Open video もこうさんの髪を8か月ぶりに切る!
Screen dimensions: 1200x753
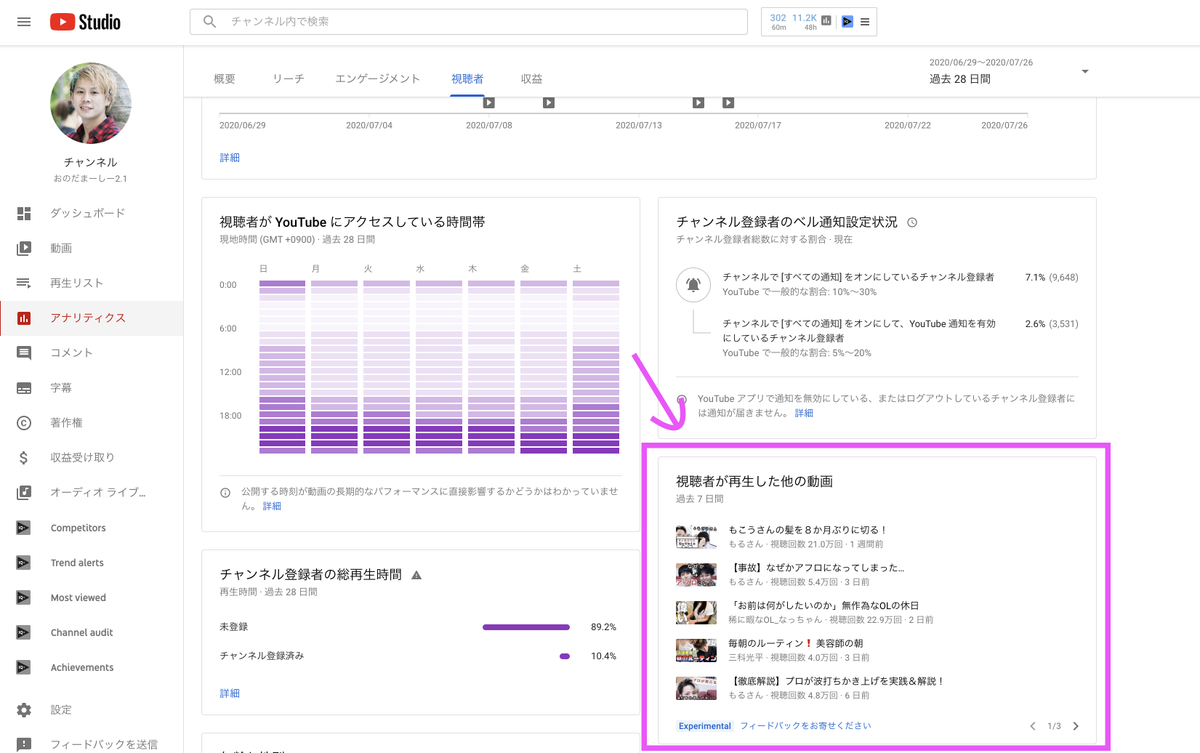click(x=808, y=530)
